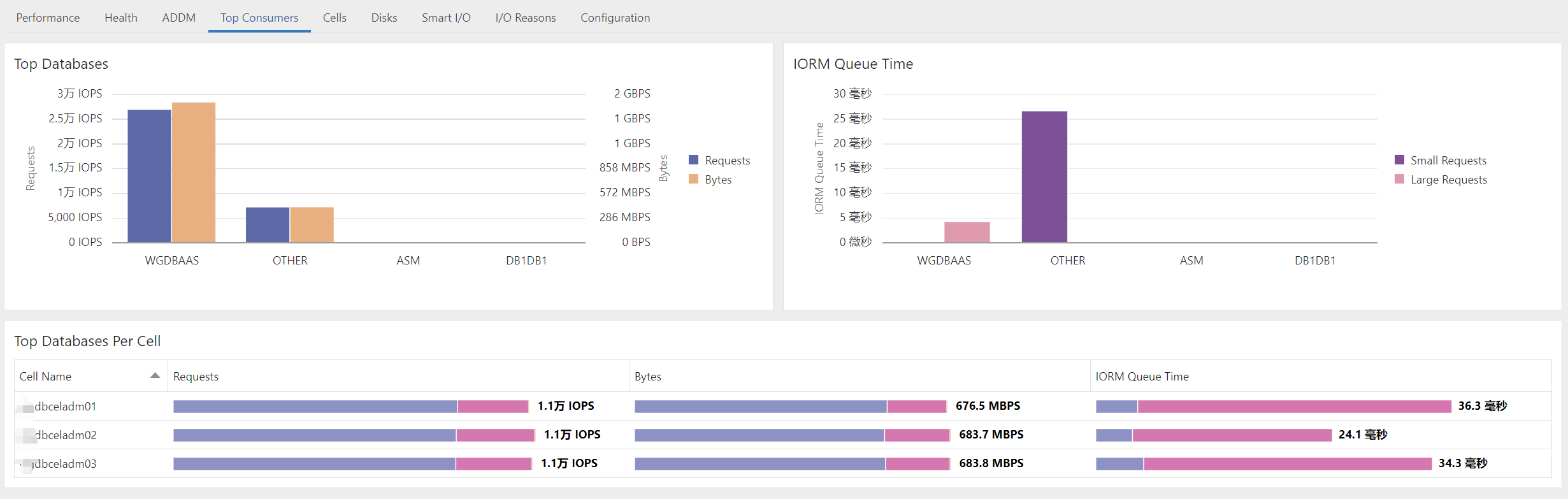The width and height of the screenshot is (1568, 499).
Task: Click the WGDBAAS label in IORM Queue Time chart
Action: [944, 261]
